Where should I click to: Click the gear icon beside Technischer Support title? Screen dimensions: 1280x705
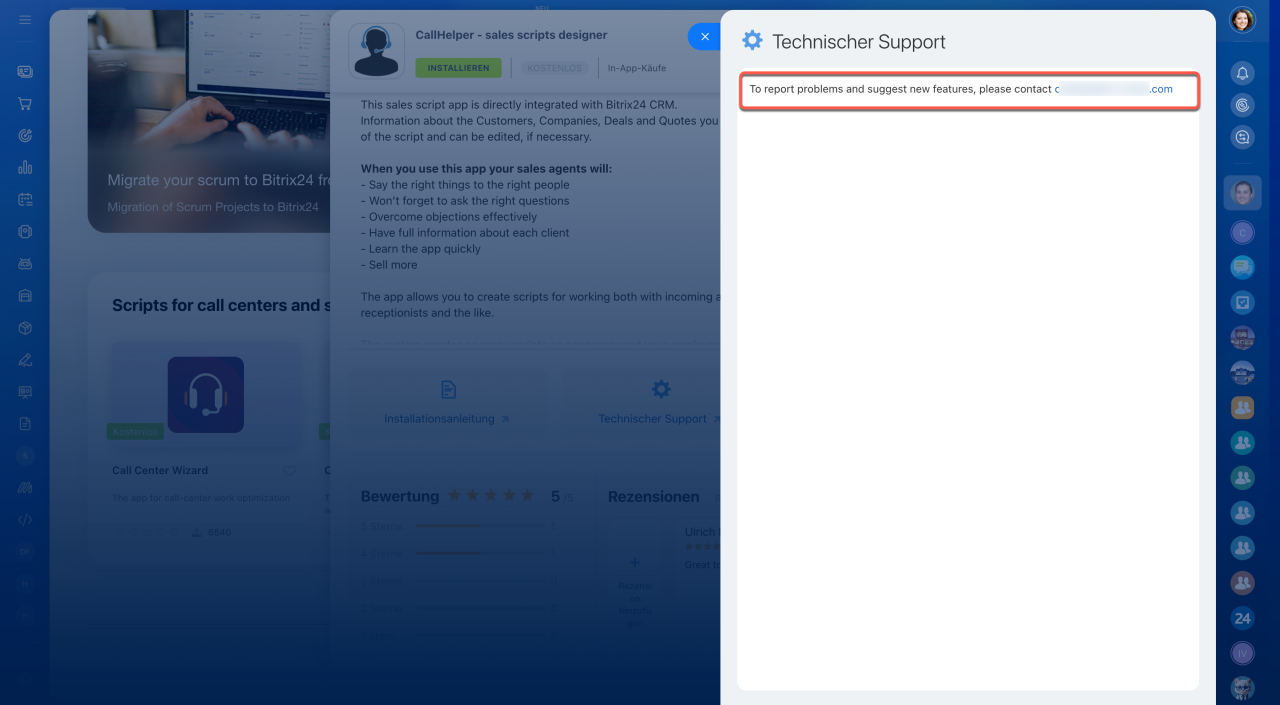point(752,41)
